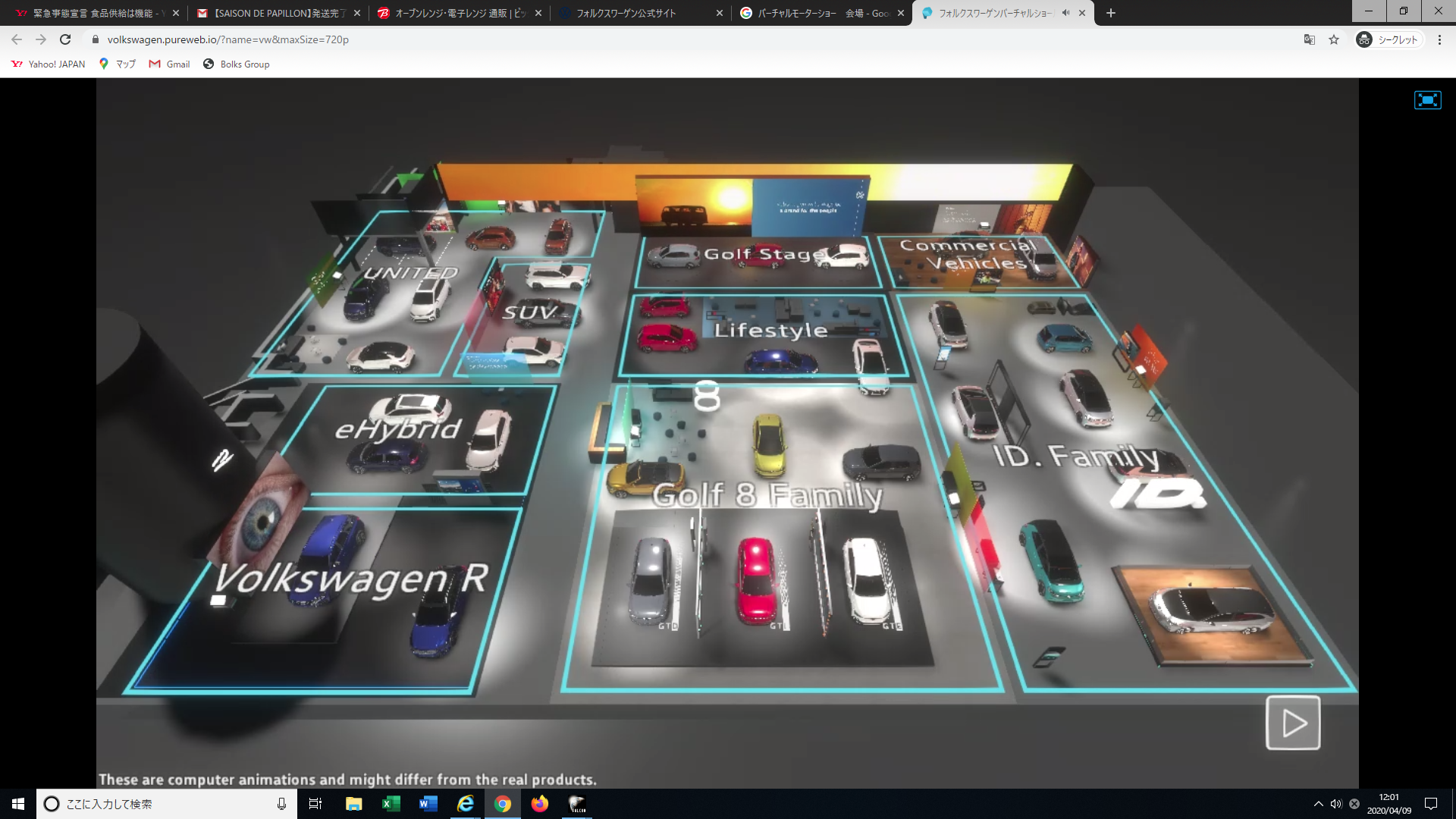Image resolution: width=1456 pixels, height=819 pixels.
Task: Open Excel from taskbar
Action: click(x=391, y=804)
